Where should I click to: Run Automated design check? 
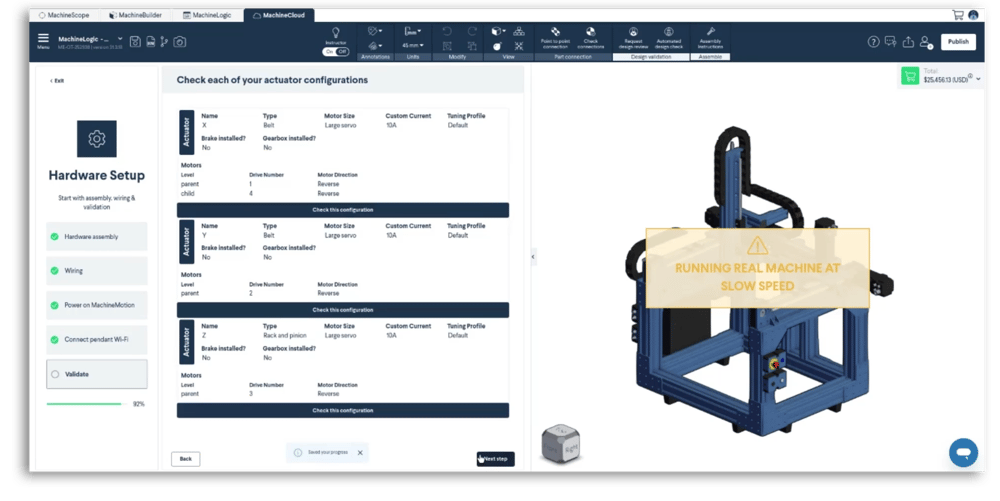click(x=668, y=38)
